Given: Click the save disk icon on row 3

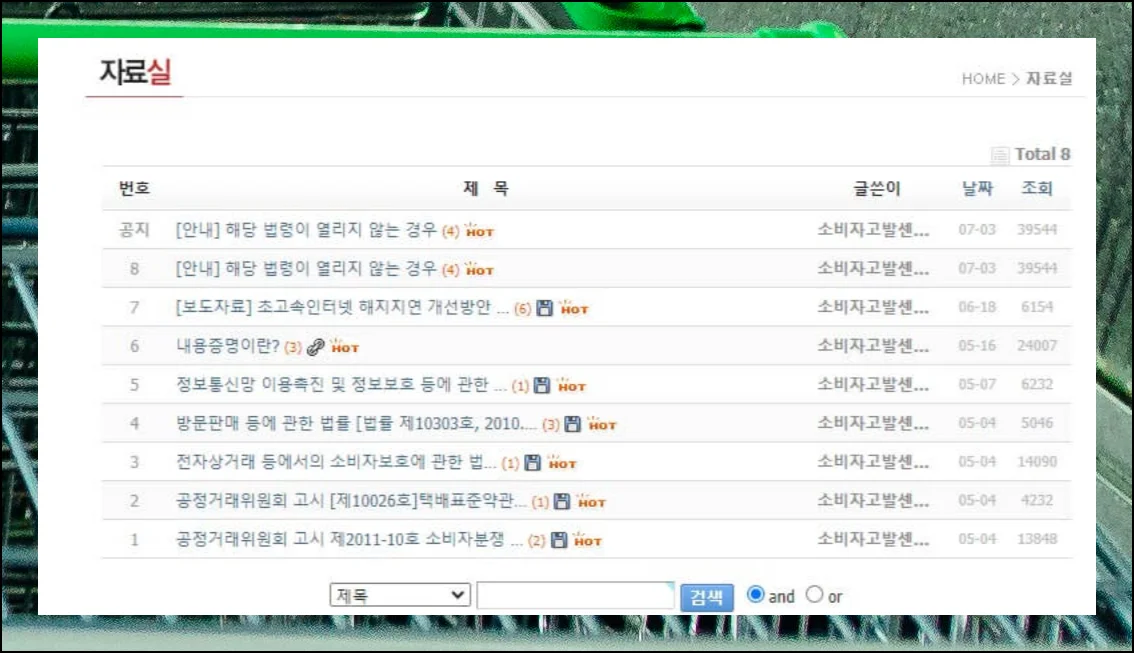Looking at the screenshot, I should click(x=532, y=463).
